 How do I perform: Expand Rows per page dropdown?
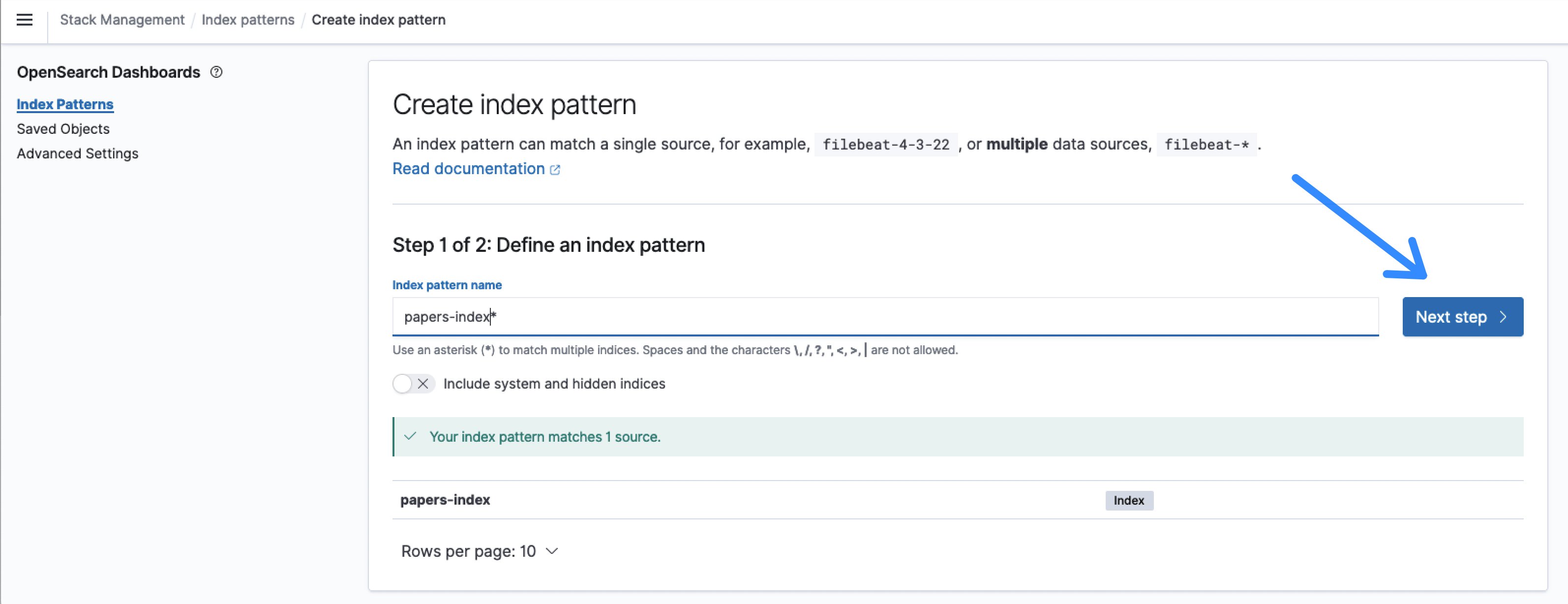tap(480, 550)
